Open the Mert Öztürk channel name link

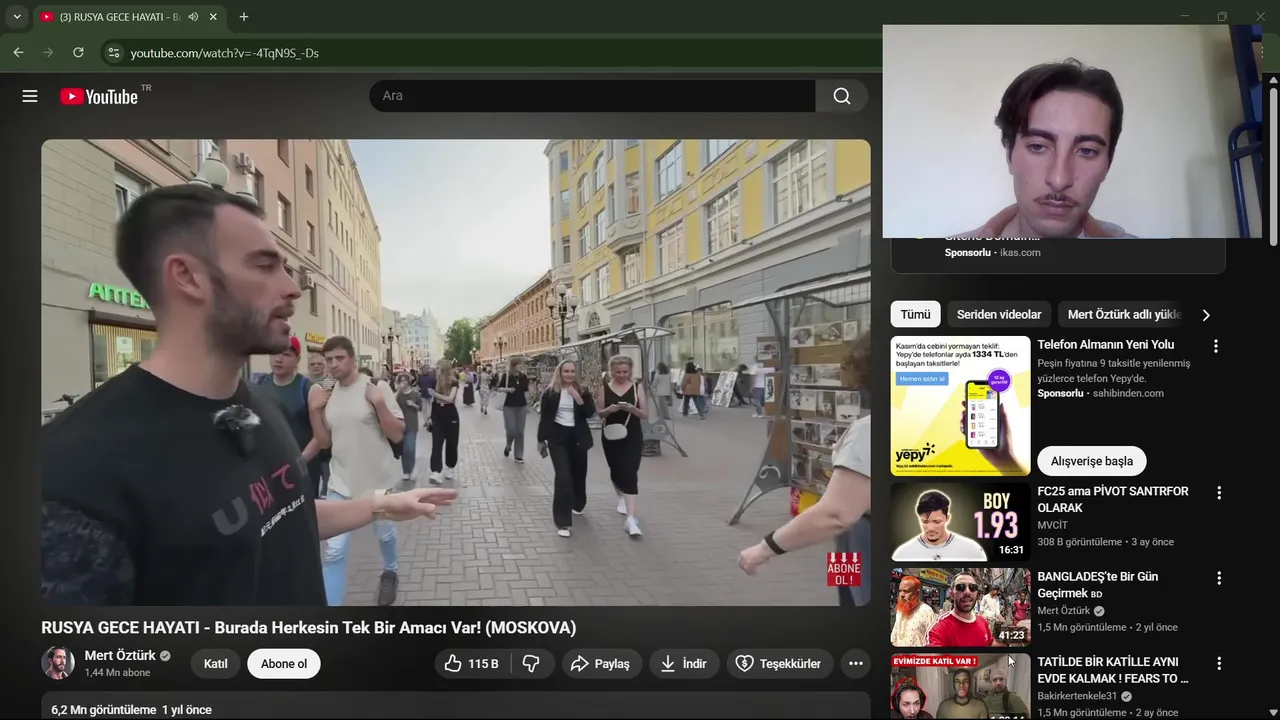(x=121, y=655)
